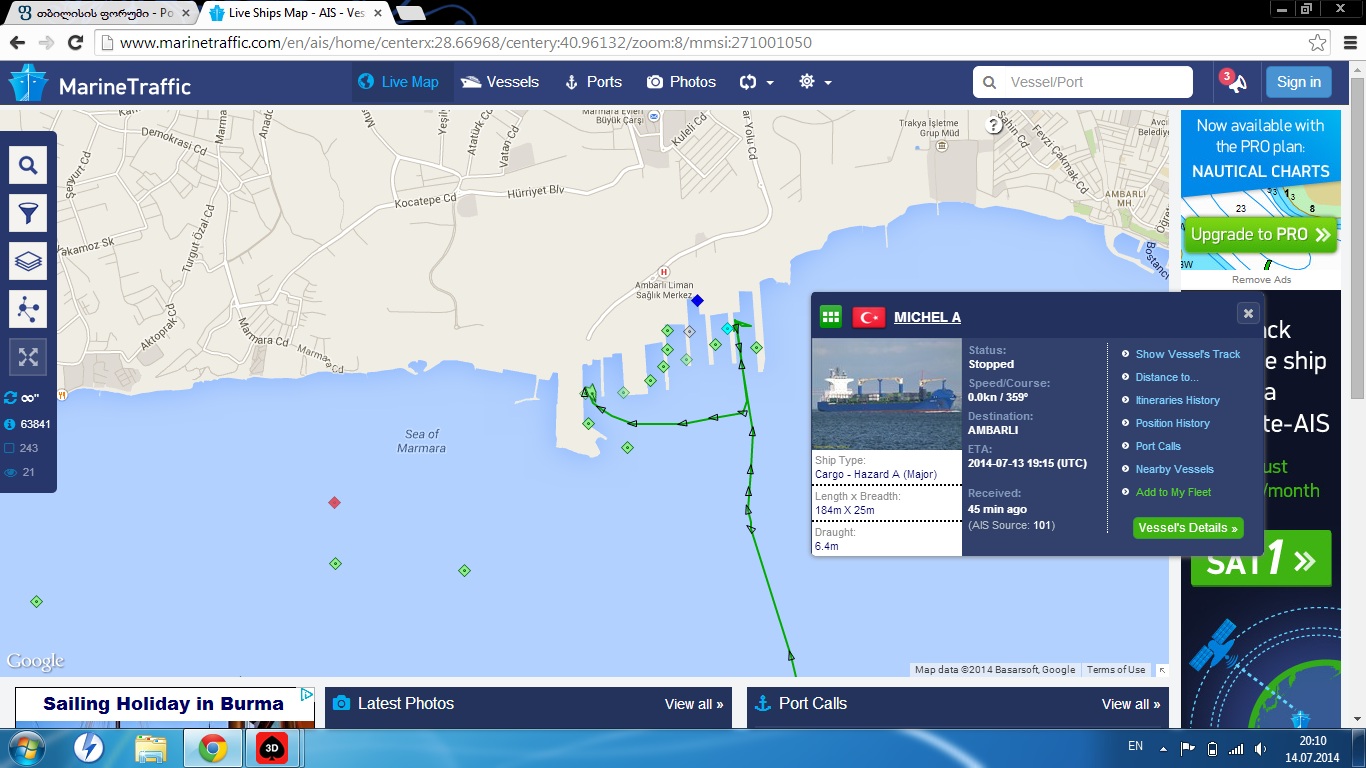Click the address bar URL
This screenshot has width=1366, height=768.
pyautogui.click(x=465, y=43)
